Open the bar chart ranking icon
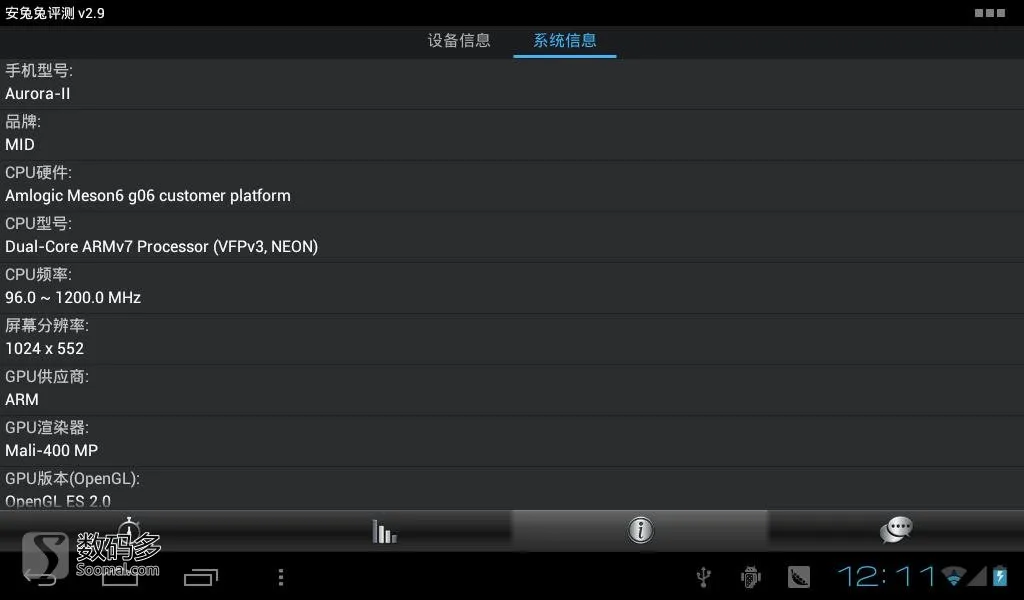The width and height of the screenshot is (1024, 600). point(384,531)
